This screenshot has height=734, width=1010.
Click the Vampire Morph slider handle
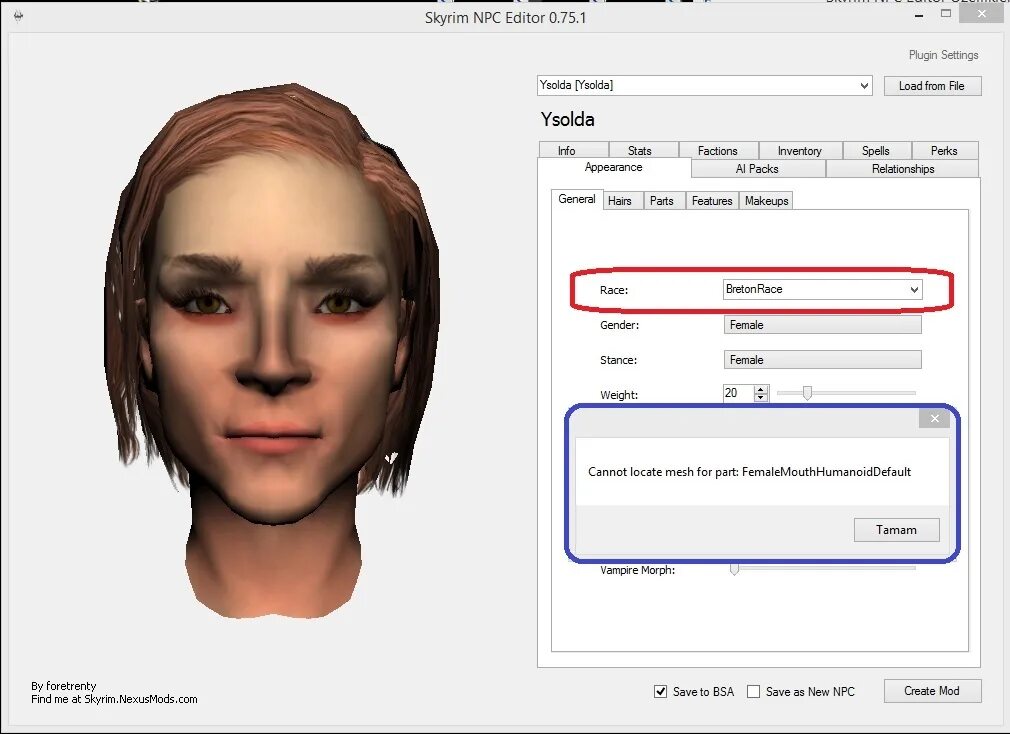point(734,569)
